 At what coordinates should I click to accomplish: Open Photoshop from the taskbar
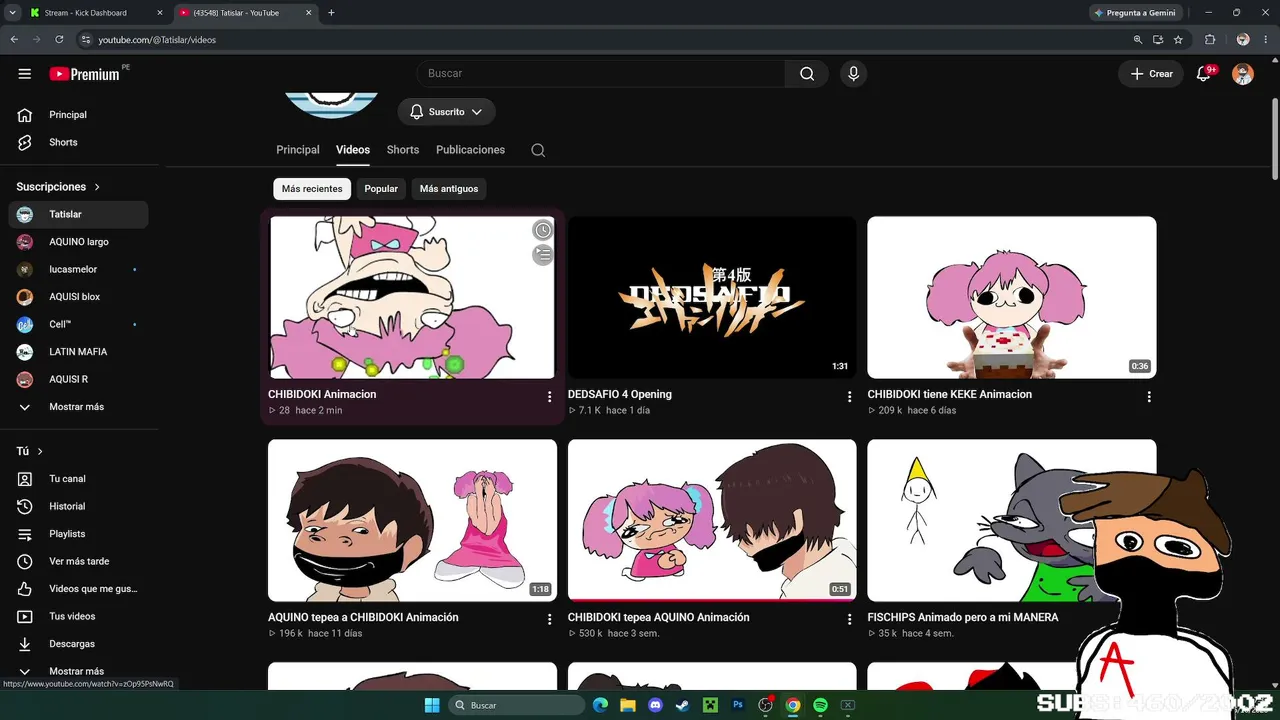[x=738, y=705]
